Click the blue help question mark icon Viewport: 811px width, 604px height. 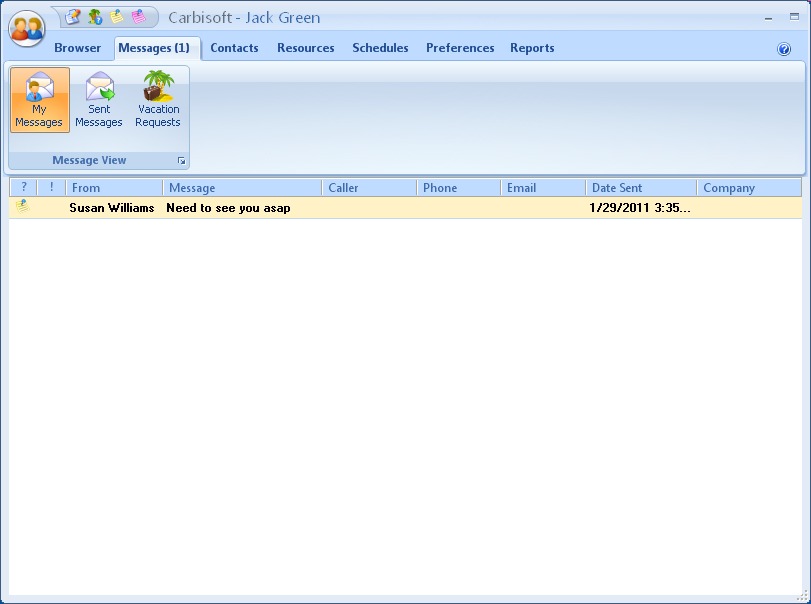point(784,49)
